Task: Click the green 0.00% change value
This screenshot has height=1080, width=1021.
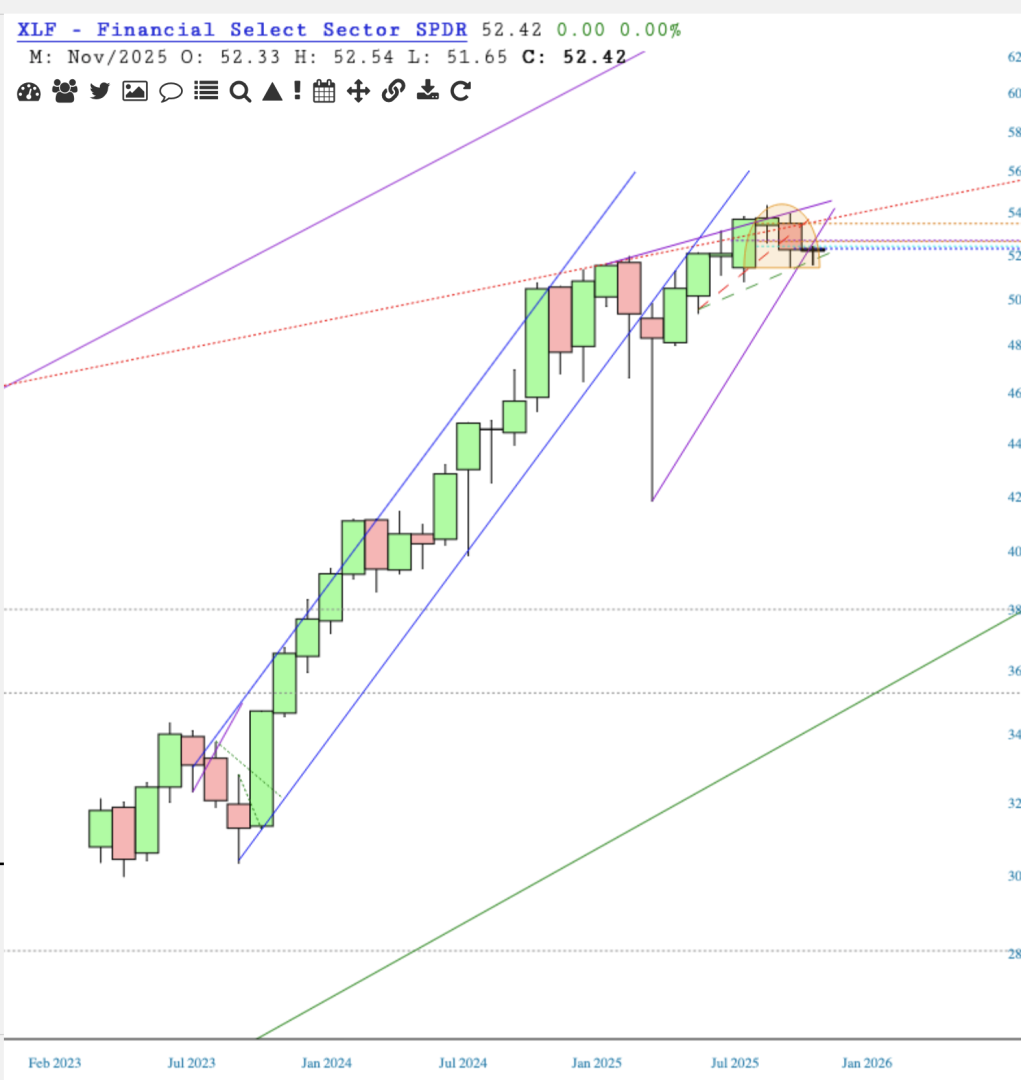Action: click(x=650, y=30)
